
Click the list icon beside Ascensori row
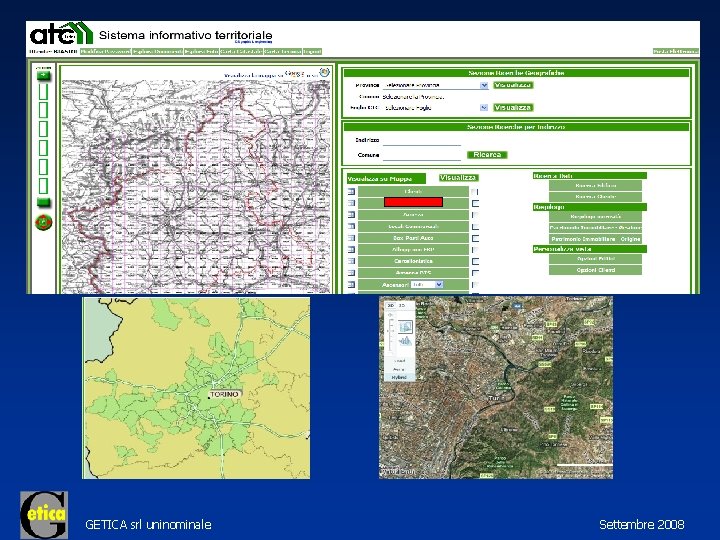351,285
